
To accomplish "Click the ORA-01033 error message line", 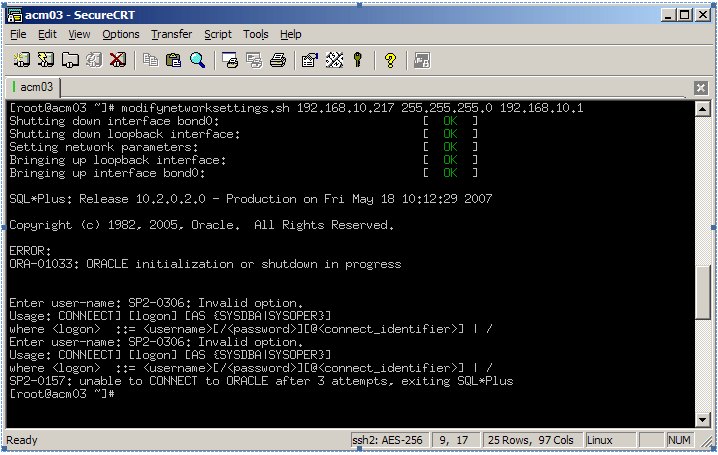I will 205,264.
